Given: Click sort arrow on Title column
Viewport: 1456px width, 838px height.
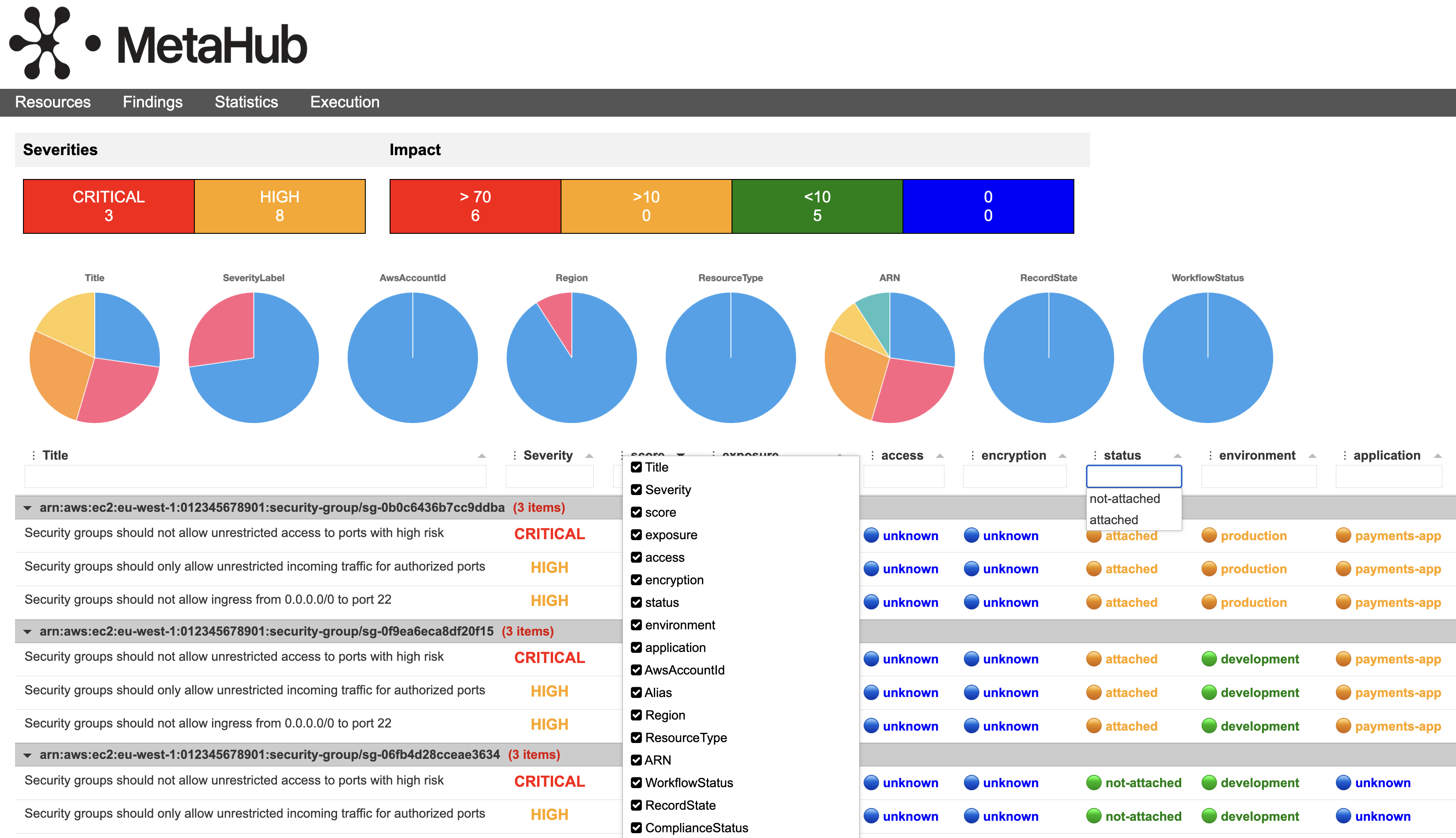Looking at the screenshot, I should coord(482,456).
